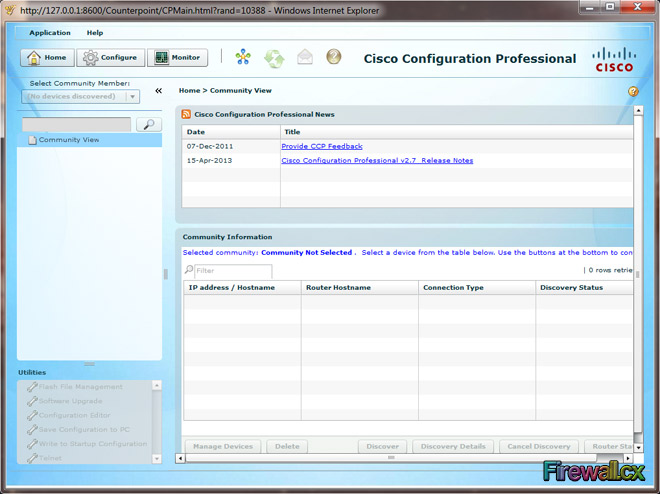
Task: Click splitter handle above Utilities
Action: (89, 364)
